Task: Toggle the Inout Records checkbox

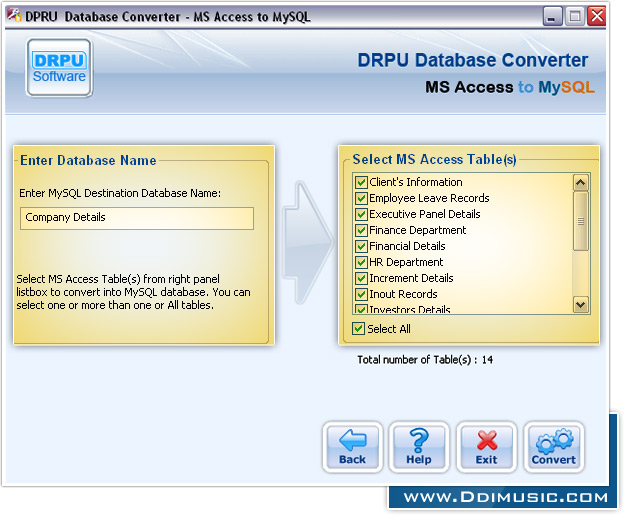Action: tap(361, 294)
